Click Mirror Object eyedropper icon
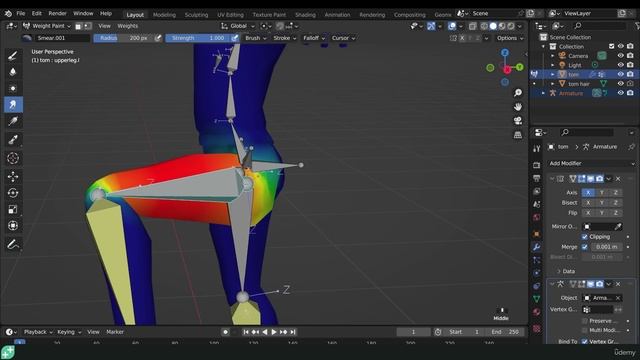Viewport: 640px width, 360px height. [618, 226]
